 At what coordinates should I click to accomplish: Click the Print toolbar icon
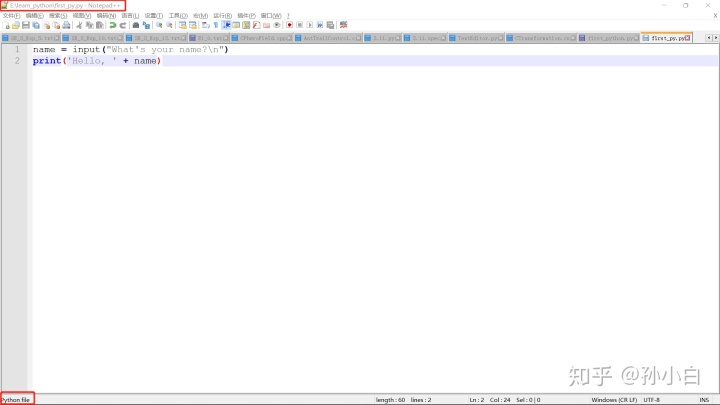(x=67, y=25)
